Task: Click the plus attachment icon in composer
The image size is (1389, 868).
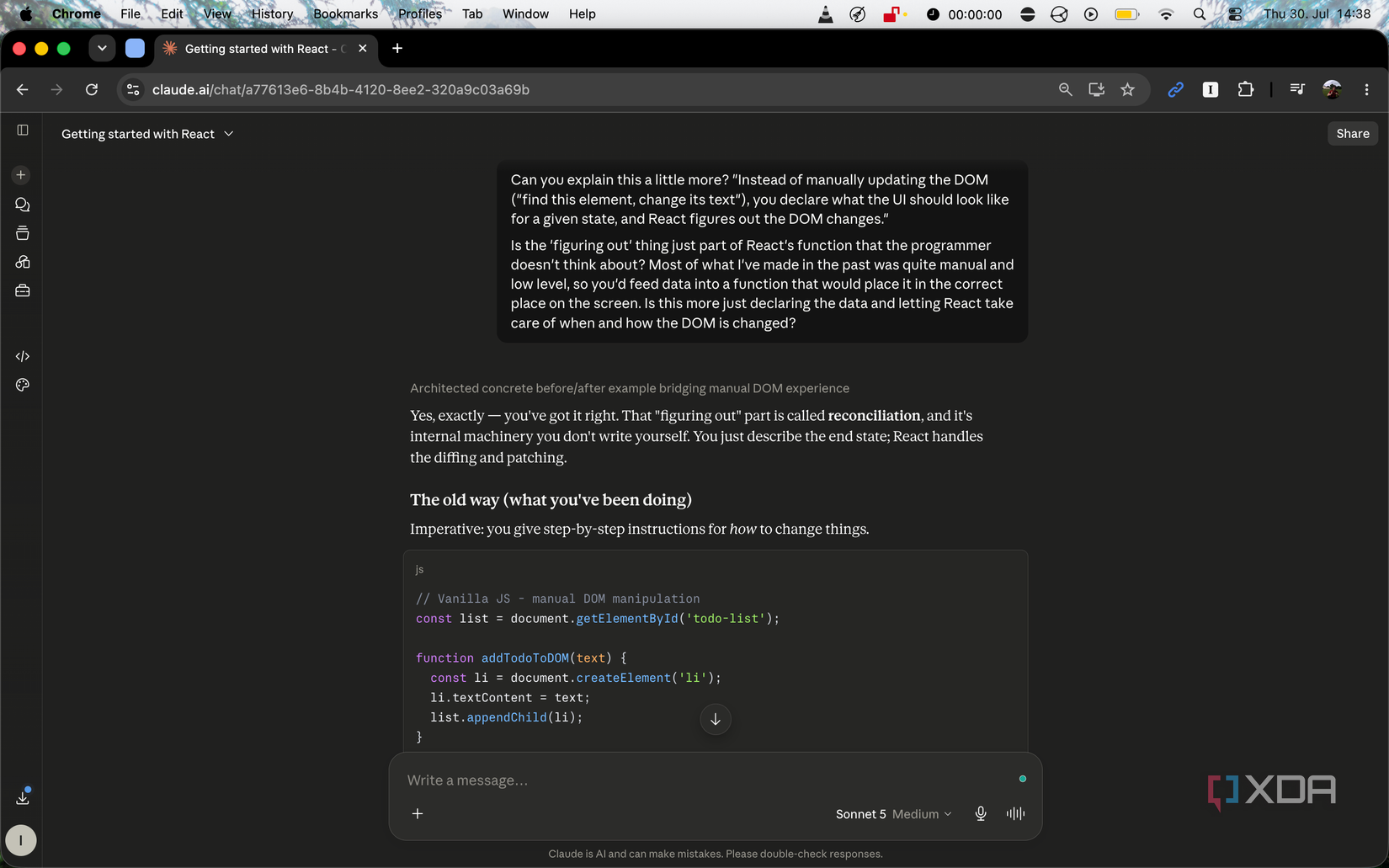Action: [x=418, y=813]
